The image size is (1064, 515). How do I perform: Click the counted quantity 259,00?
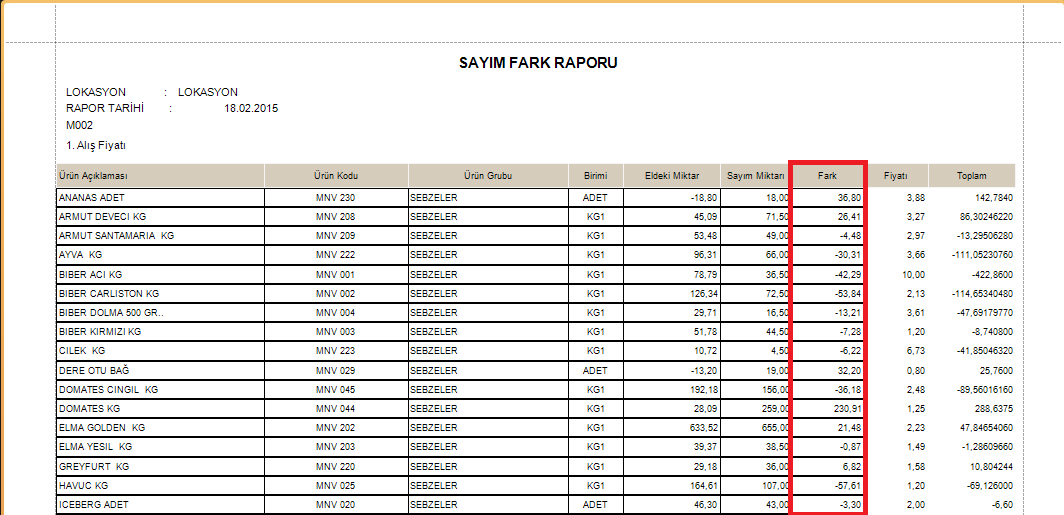pos(774,409)
